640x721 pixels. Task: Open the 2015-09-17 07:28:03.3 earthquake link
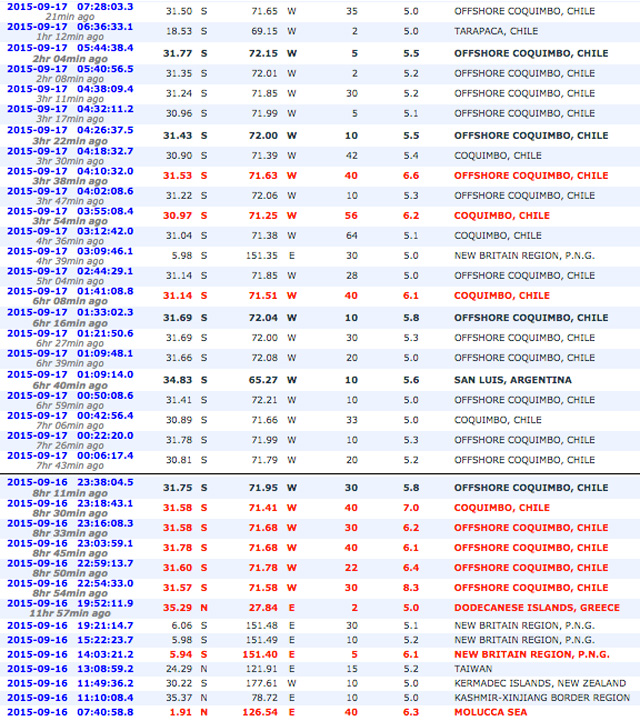pos(70,6)
